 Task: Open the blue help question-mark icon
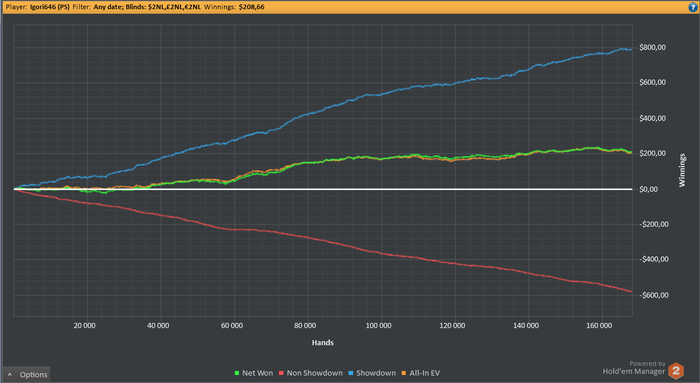coord(693,7)
